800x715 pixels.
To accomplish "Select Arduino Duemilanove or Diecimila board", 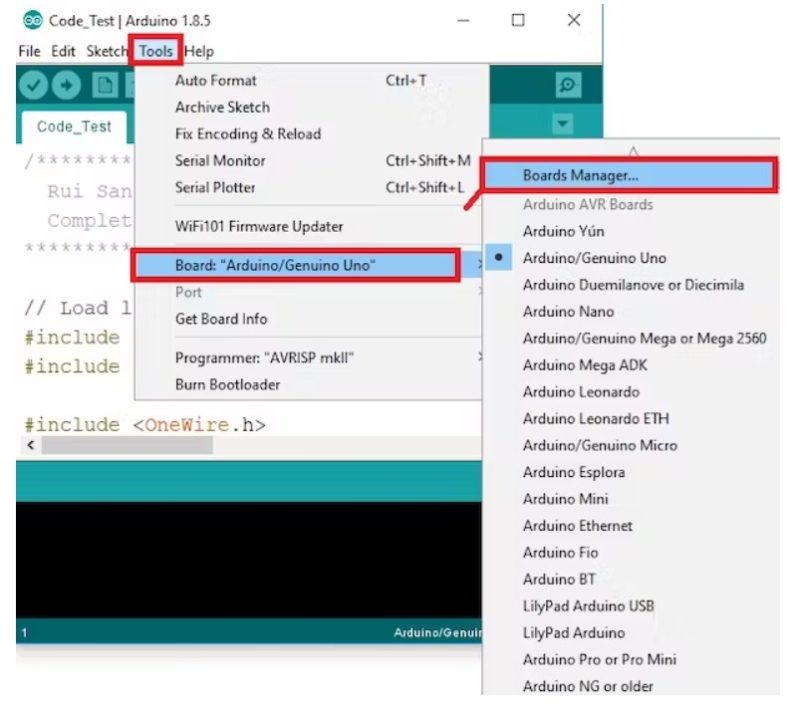I will click(x=631, y=285).
